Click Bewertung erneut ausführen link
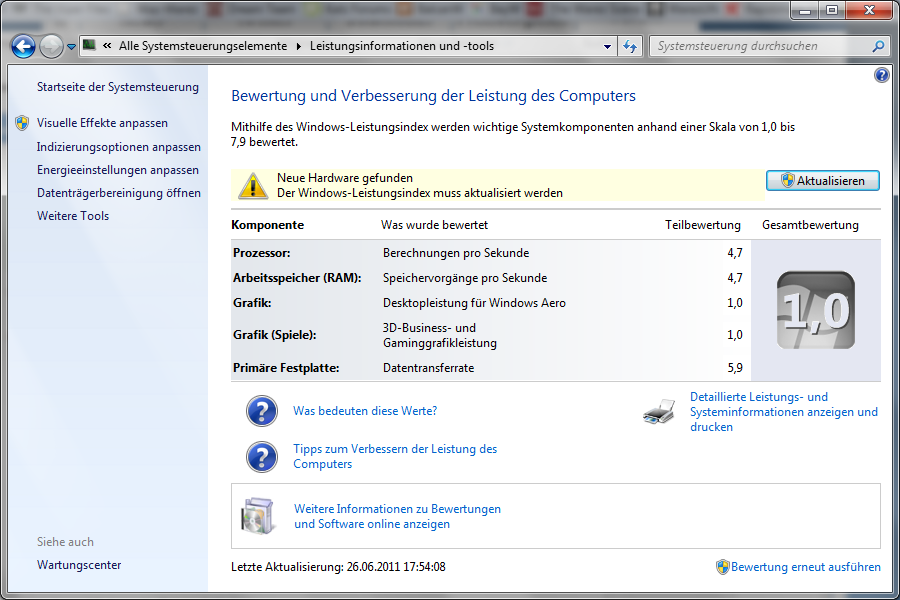 click(806, 567)
